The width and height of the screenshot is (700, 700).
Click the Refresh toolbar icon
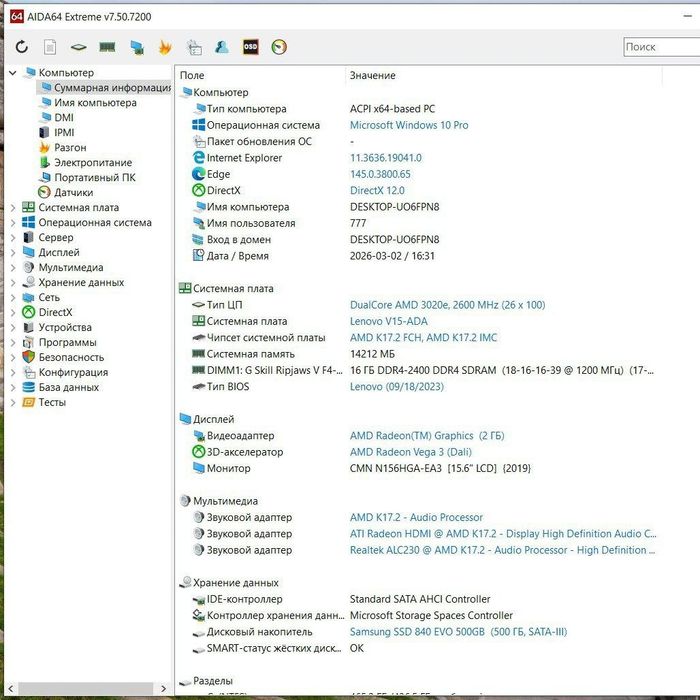pyautogui.click(x=21, y=47)
